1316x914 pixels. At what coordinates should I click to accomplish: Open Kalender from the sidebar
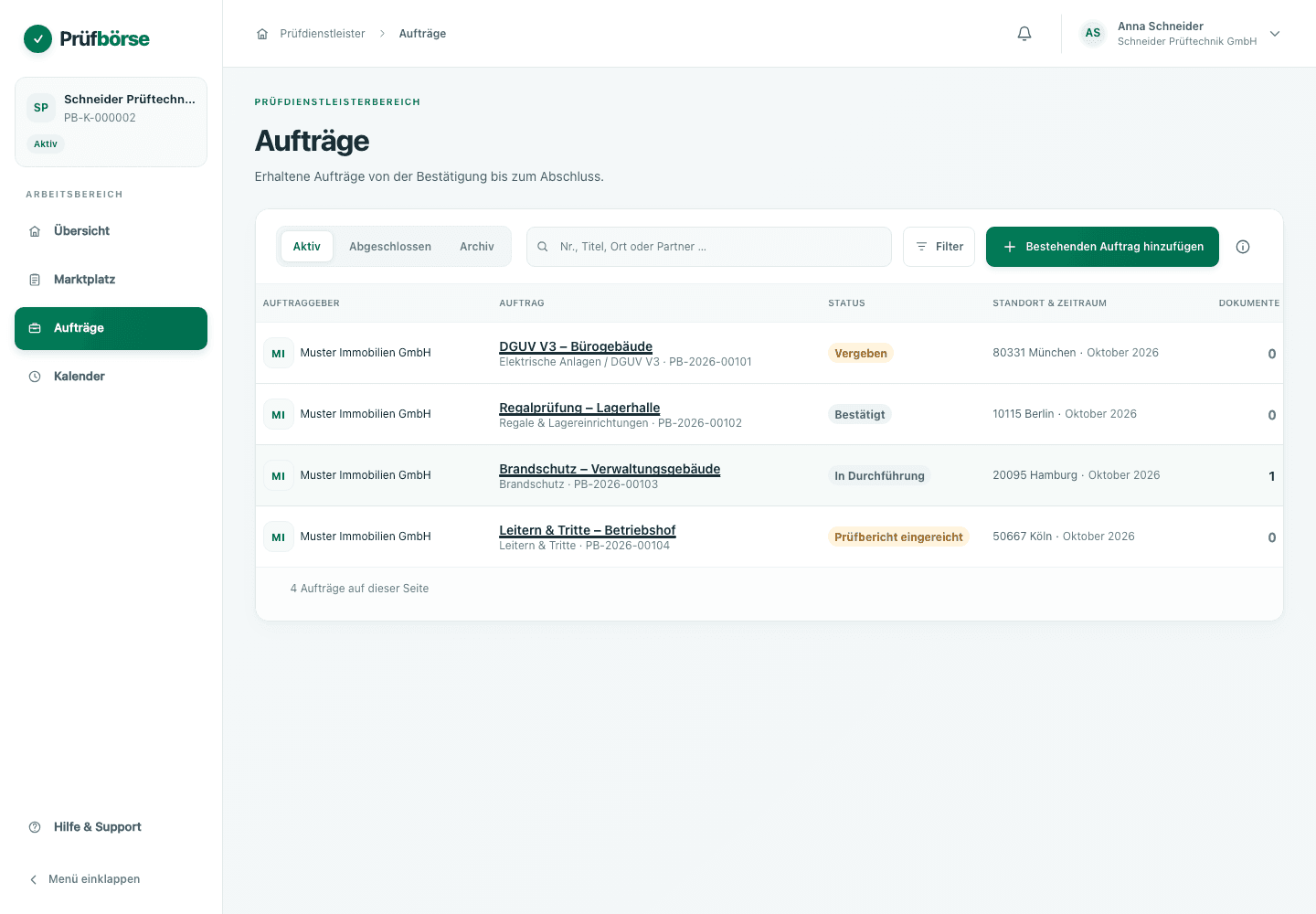[x=111, y=377]
